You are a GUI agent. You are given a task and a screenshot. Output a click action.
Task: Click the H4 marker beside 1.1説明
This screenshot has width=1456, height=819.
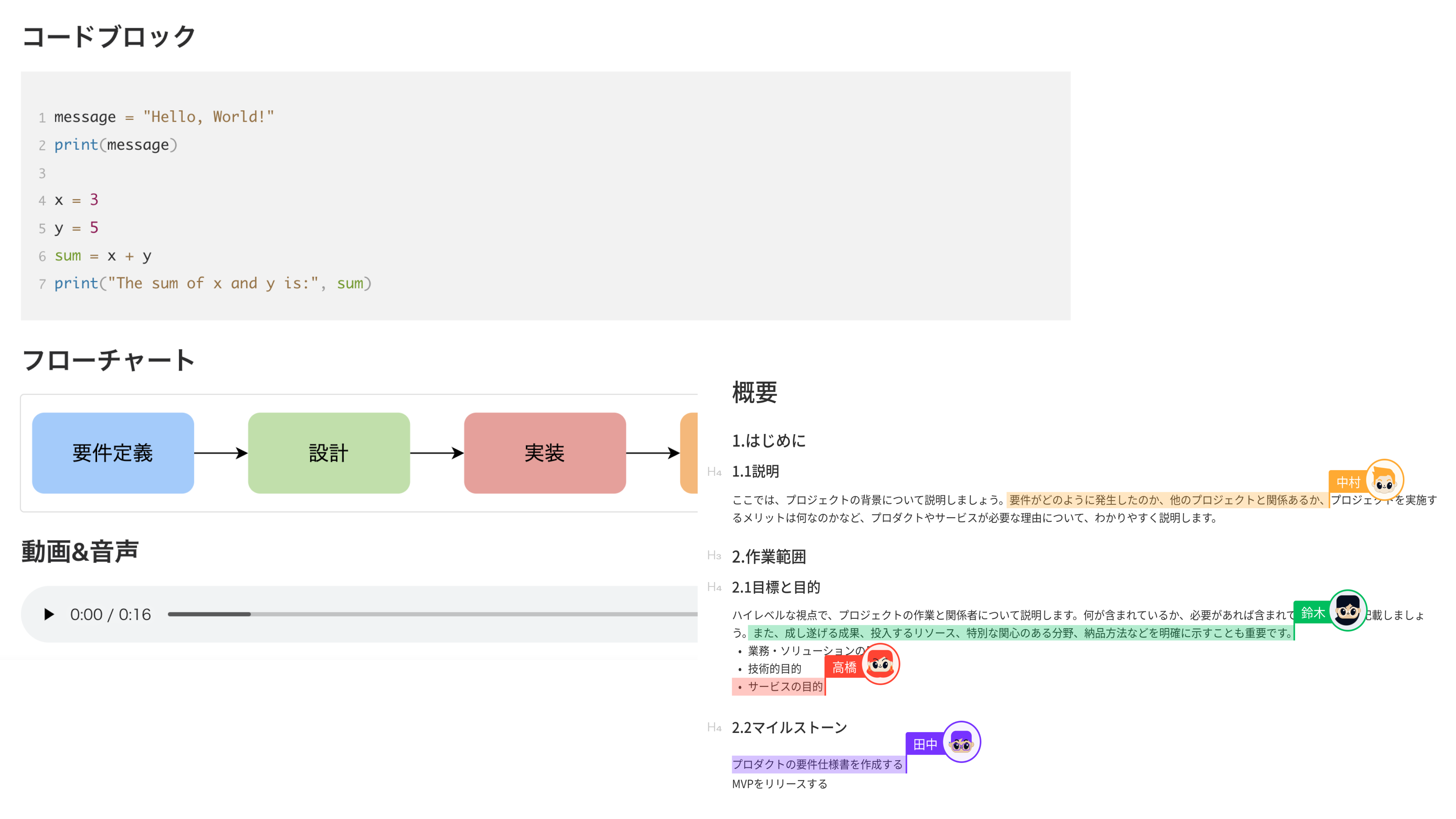[715, 472]
